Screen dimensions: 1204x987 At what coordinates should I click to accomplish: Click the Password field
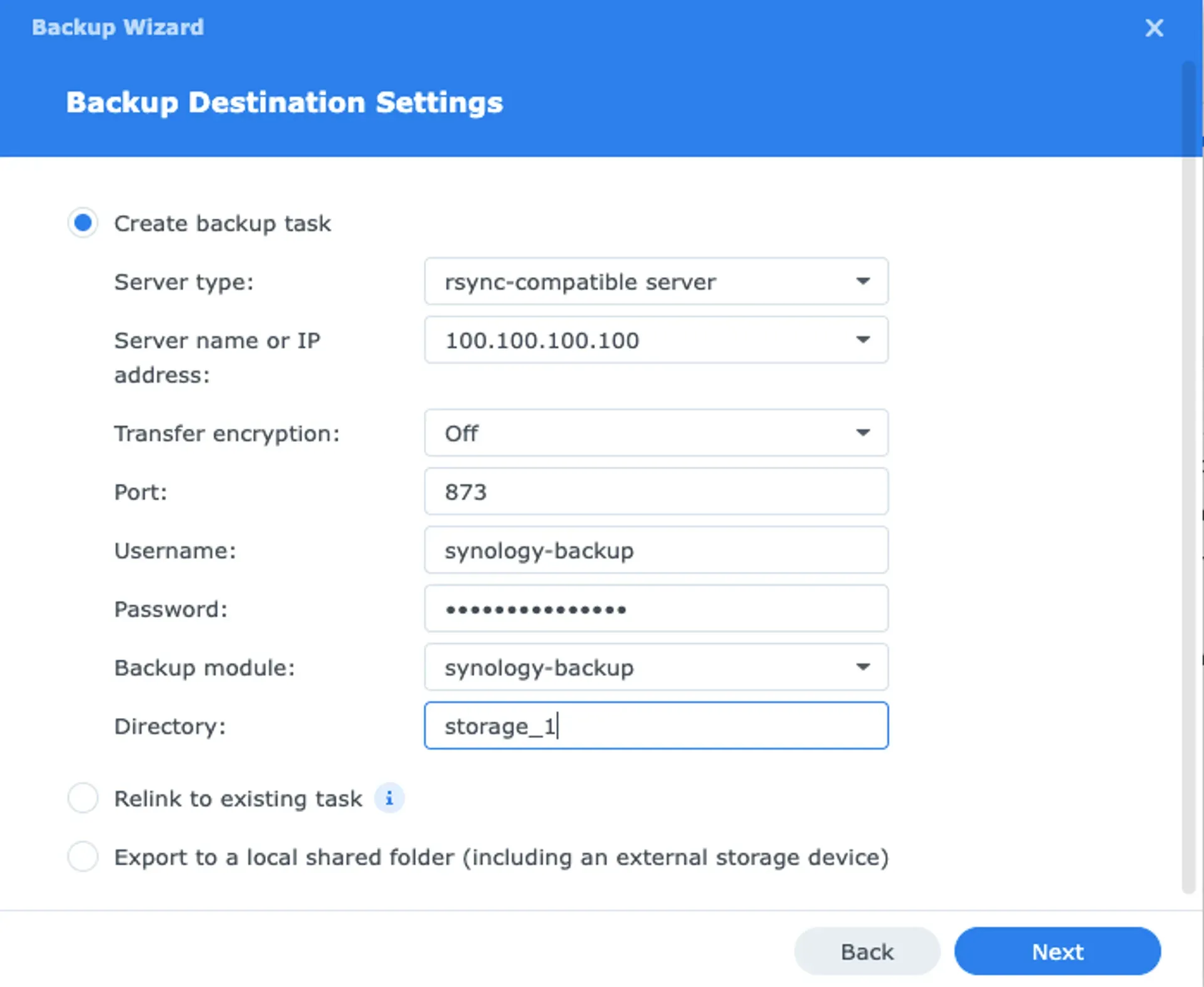click(656, 608)
